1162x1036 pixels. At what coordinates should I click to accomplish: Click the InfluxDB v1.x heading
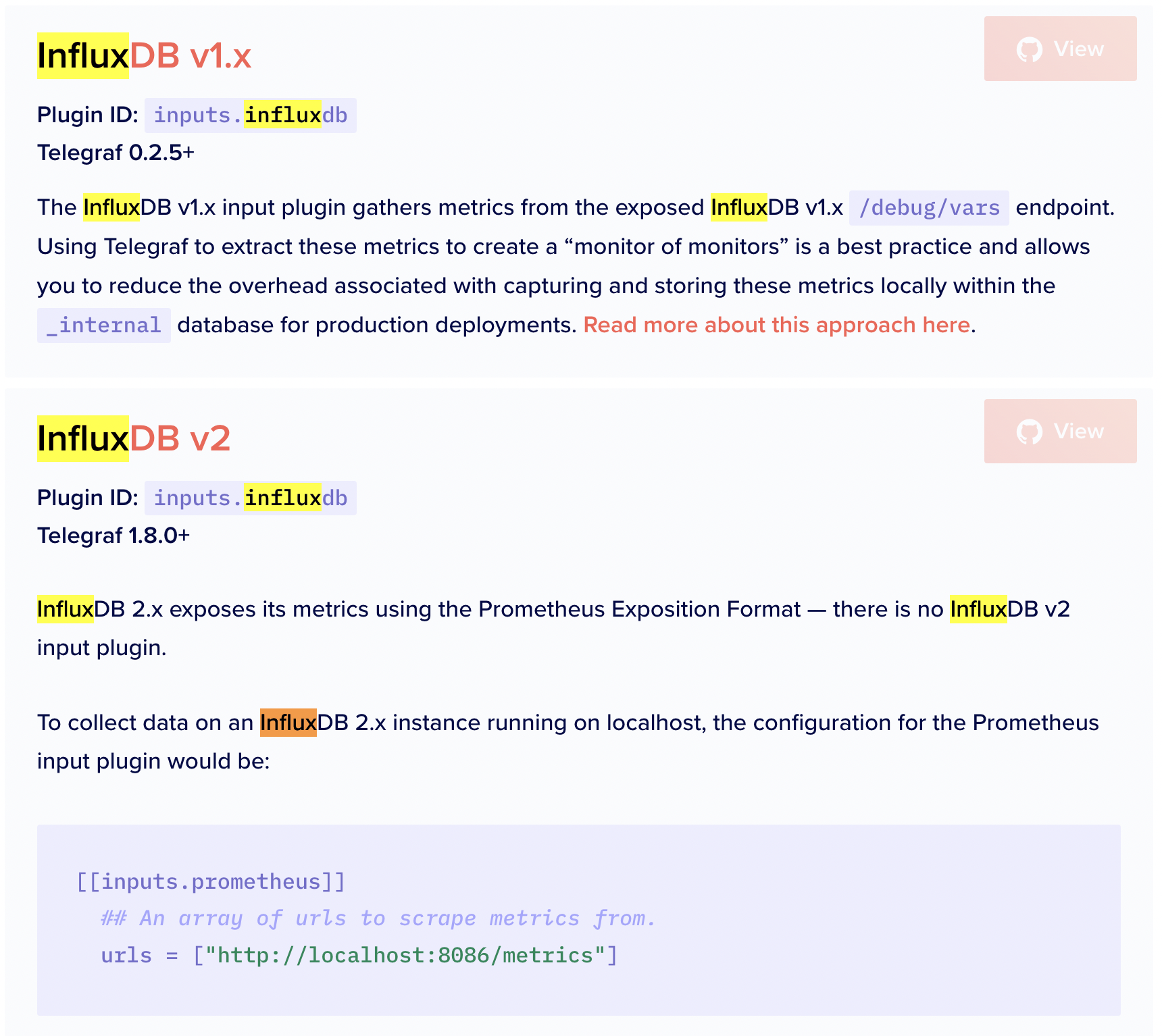[x=144, y=55]
